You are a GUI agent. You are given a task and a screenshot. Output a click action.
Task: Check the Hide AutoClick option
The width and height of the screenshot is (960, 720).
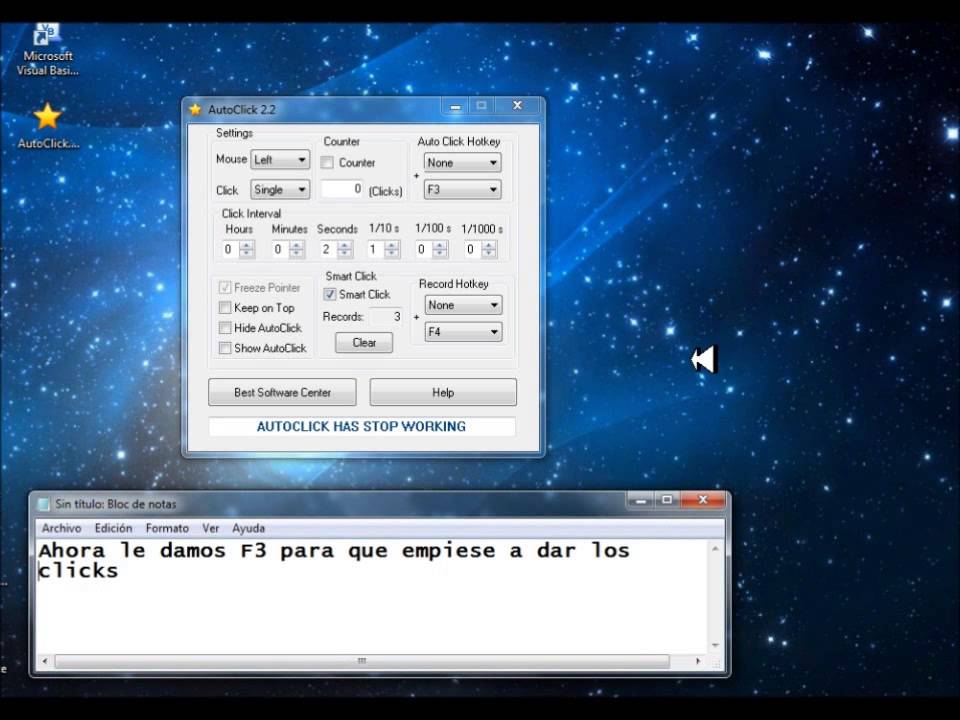[x=225, y=328]
